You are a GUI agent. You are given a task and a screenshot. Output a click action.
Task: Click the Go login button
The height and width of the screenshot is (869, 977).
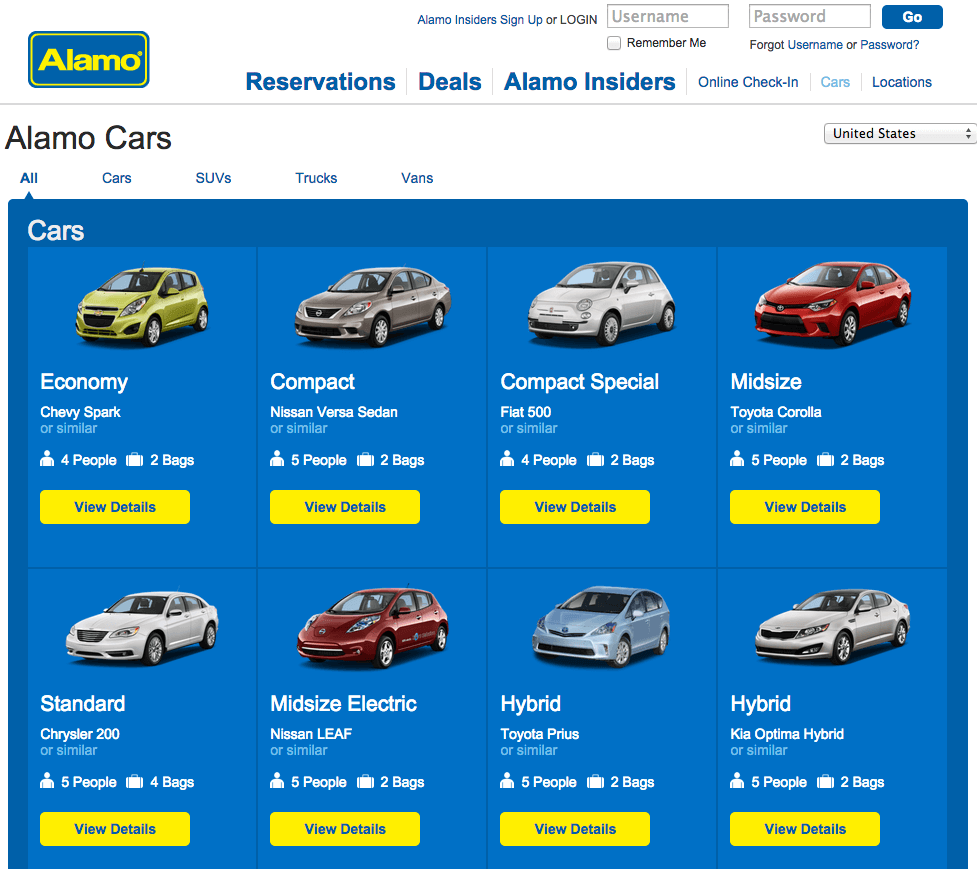912,17
